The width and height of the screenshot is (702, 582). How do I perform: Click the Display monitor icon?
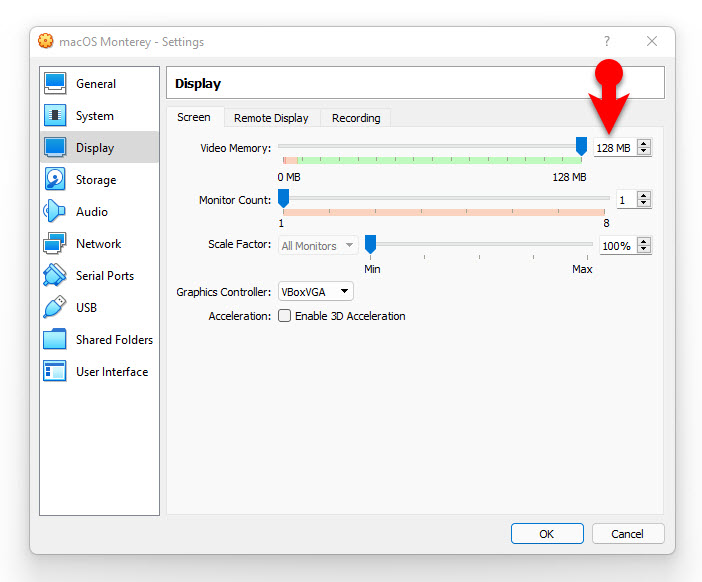tap(55, 147)
